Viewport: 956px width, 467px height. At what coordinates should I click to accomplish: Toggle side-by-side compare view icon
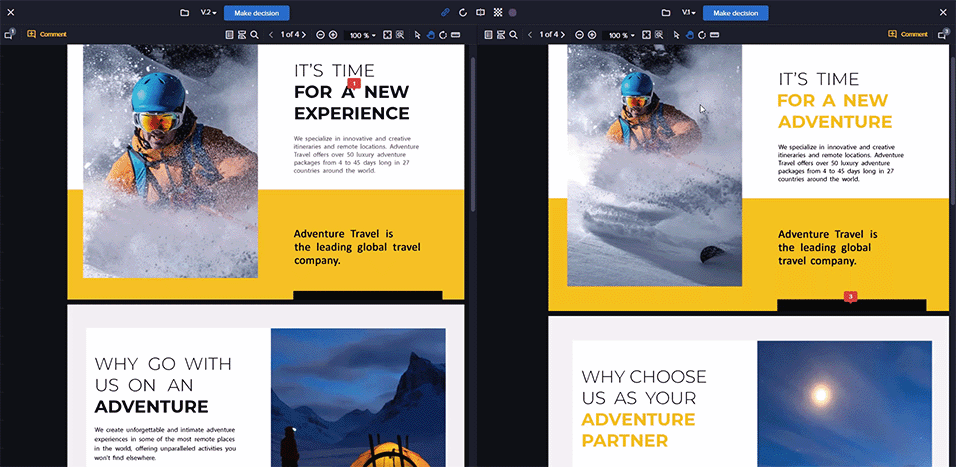click(x=480, y=13)
